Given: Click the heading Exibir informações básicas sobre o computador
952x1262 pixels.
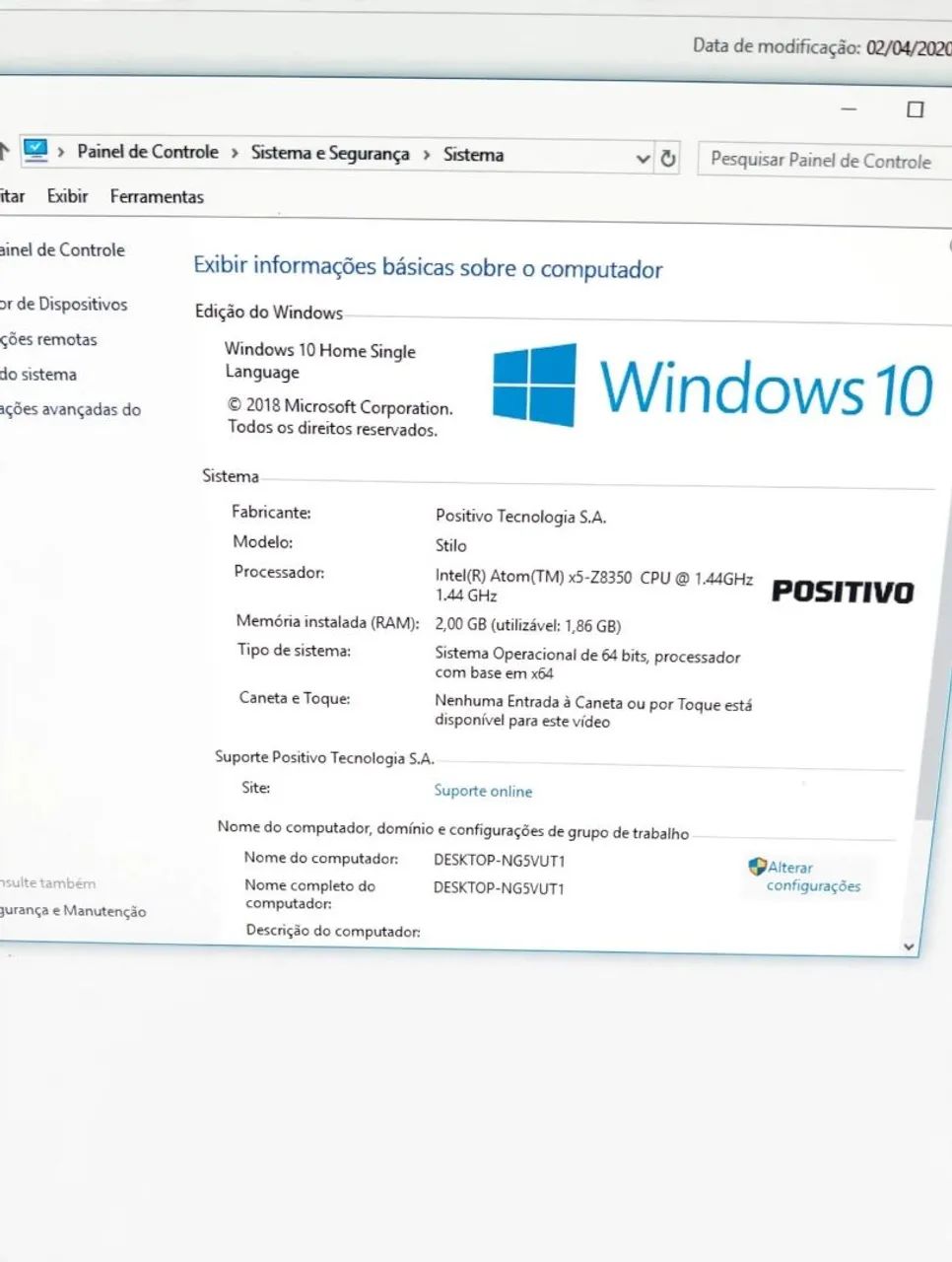Looking at the screenshot, I should (428, 267).
